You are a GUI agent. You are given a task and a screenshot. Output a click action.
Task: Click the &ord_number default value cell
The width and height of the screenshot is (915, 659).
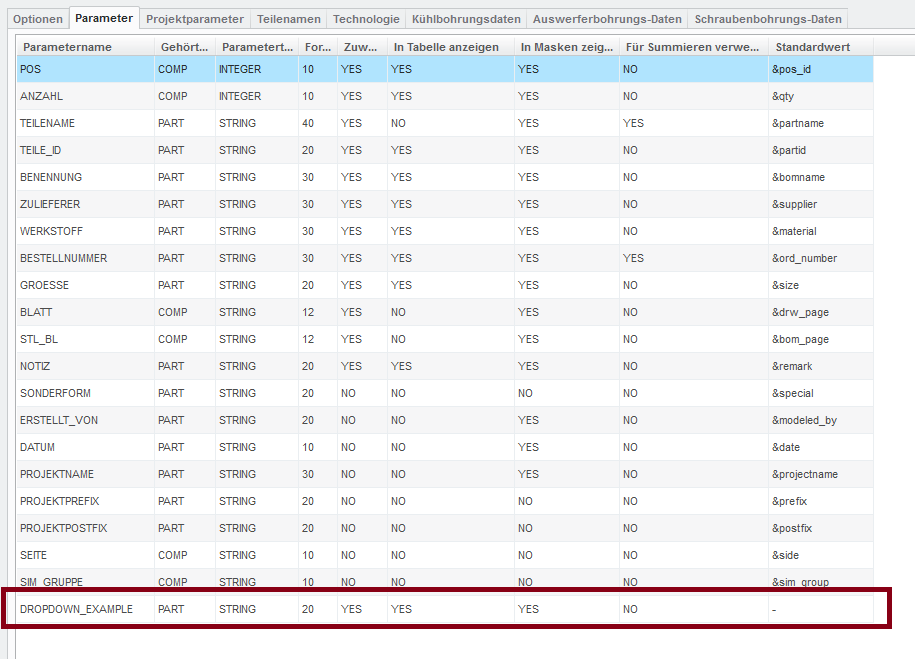click(821, 258)
